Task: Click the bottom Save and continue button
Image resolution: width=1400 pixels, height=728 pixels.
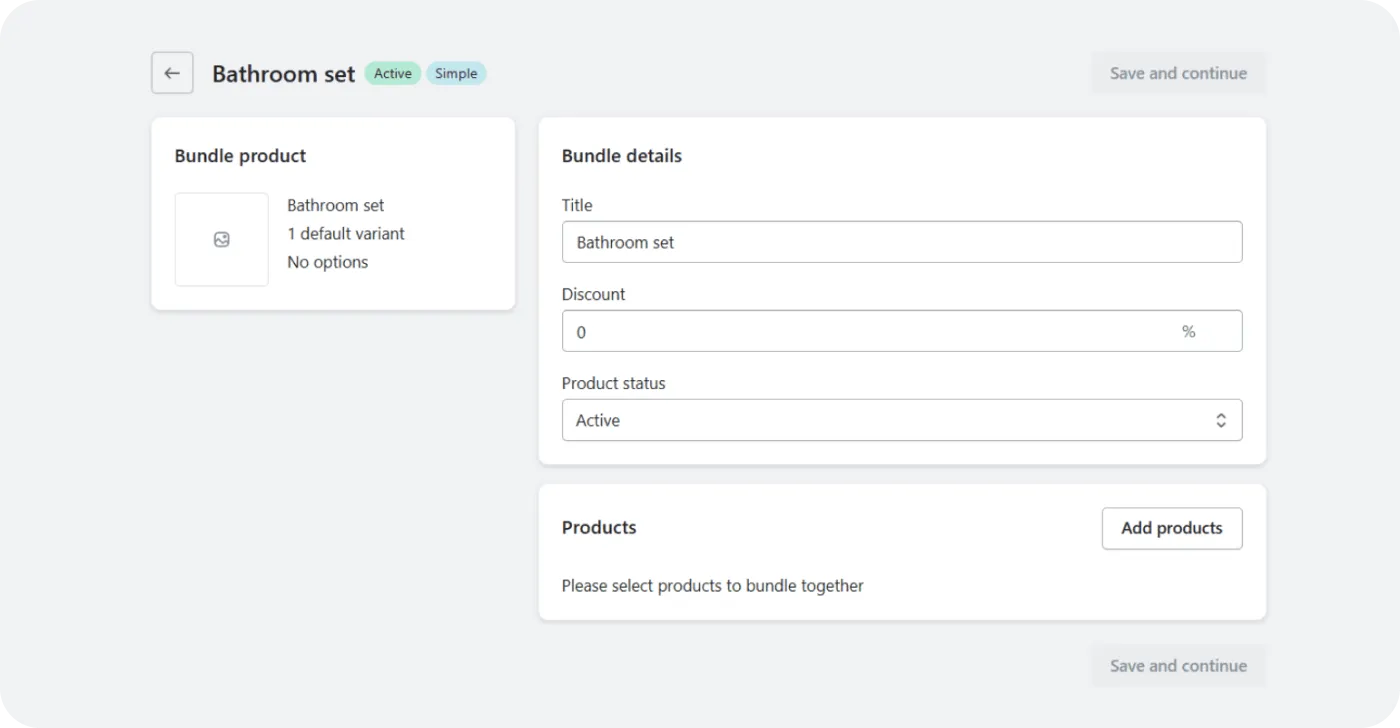Action: coord(1178,665)
